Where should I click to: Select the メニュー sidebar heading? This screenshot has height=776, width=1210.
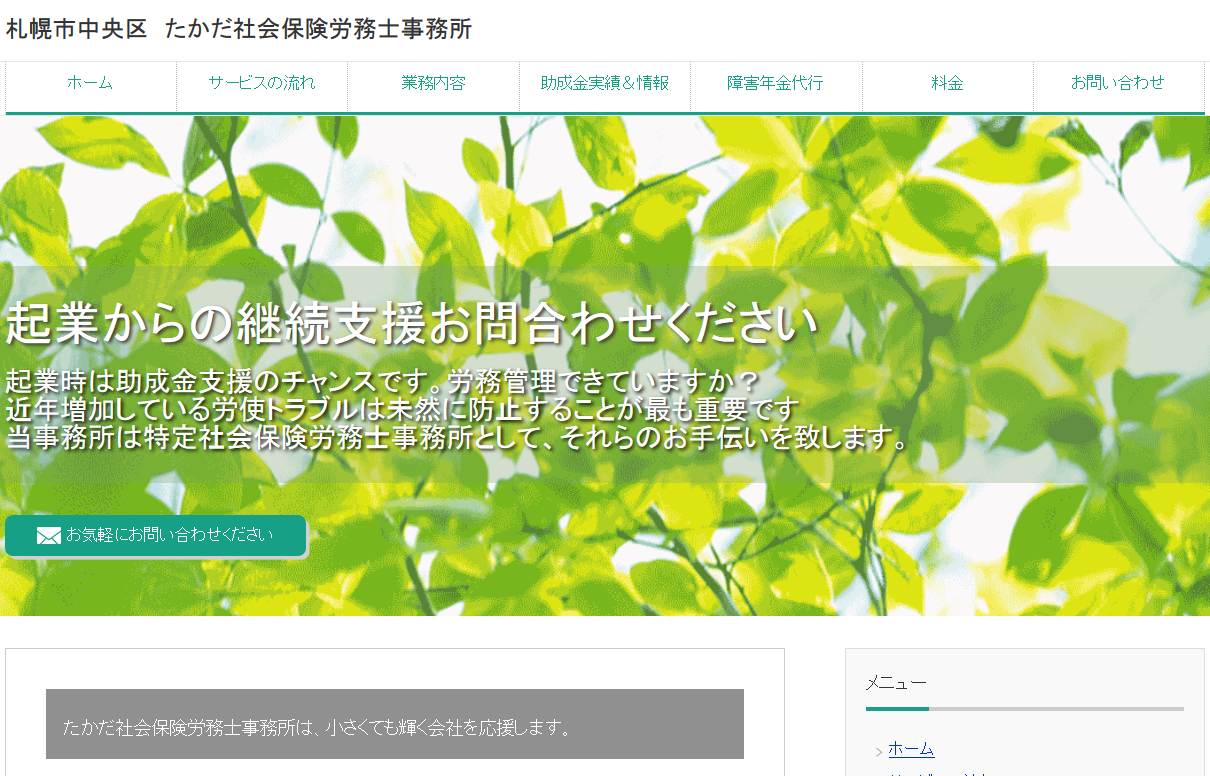(x=895, y=682)
